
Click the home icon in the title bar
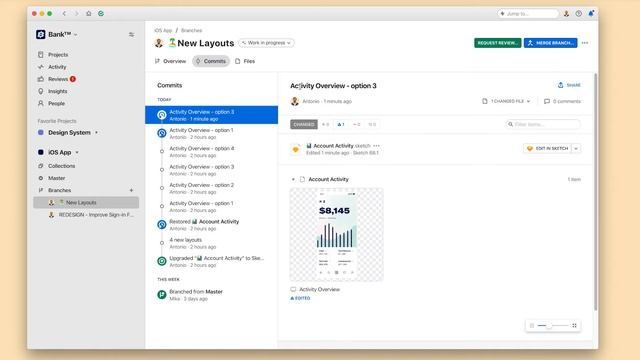click(x=89, y=13)
